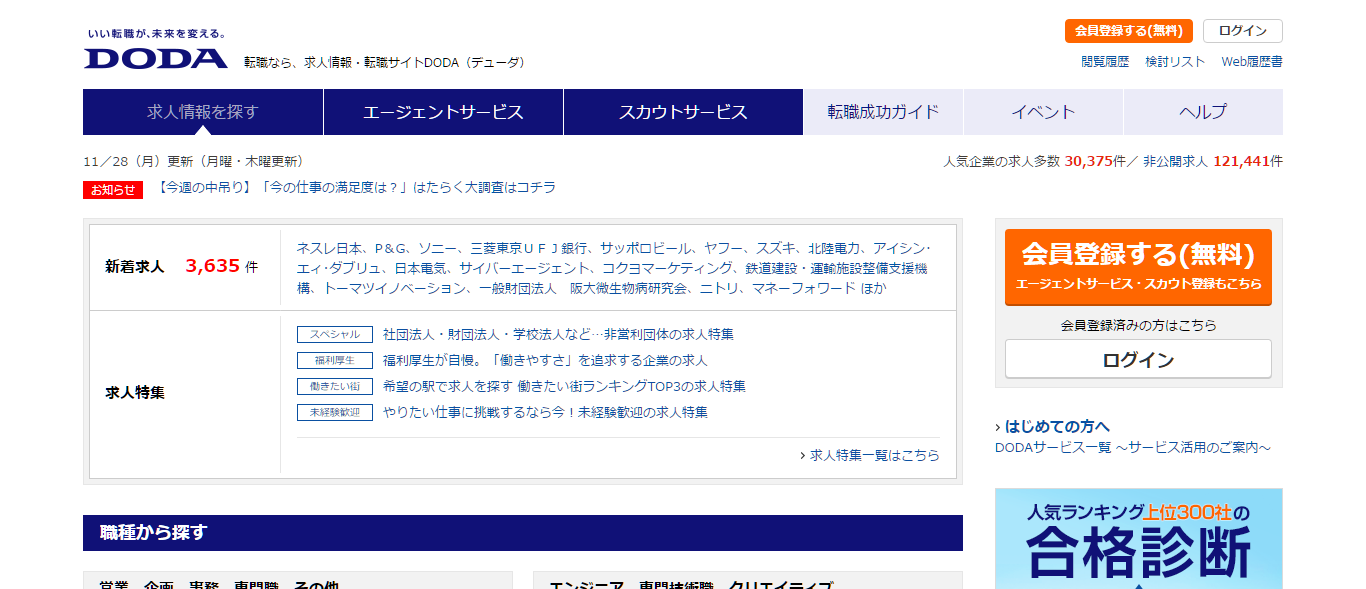
Task: Open the 閲覧履歴 link
Action: point(1105,62)
